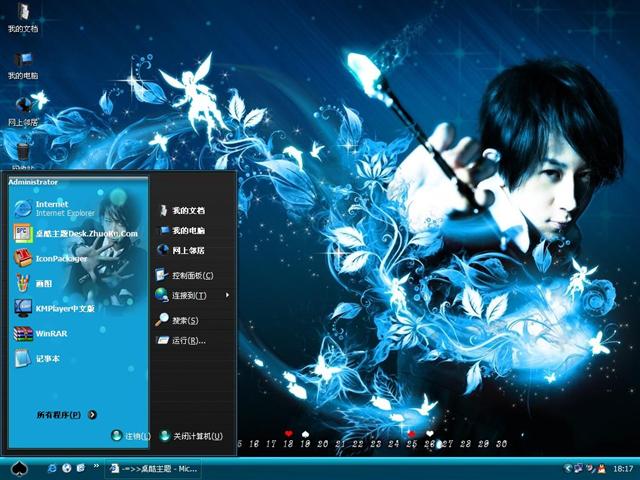
Task: Open 我的文档 in the start menu right pane
Action: coord(181,210)
